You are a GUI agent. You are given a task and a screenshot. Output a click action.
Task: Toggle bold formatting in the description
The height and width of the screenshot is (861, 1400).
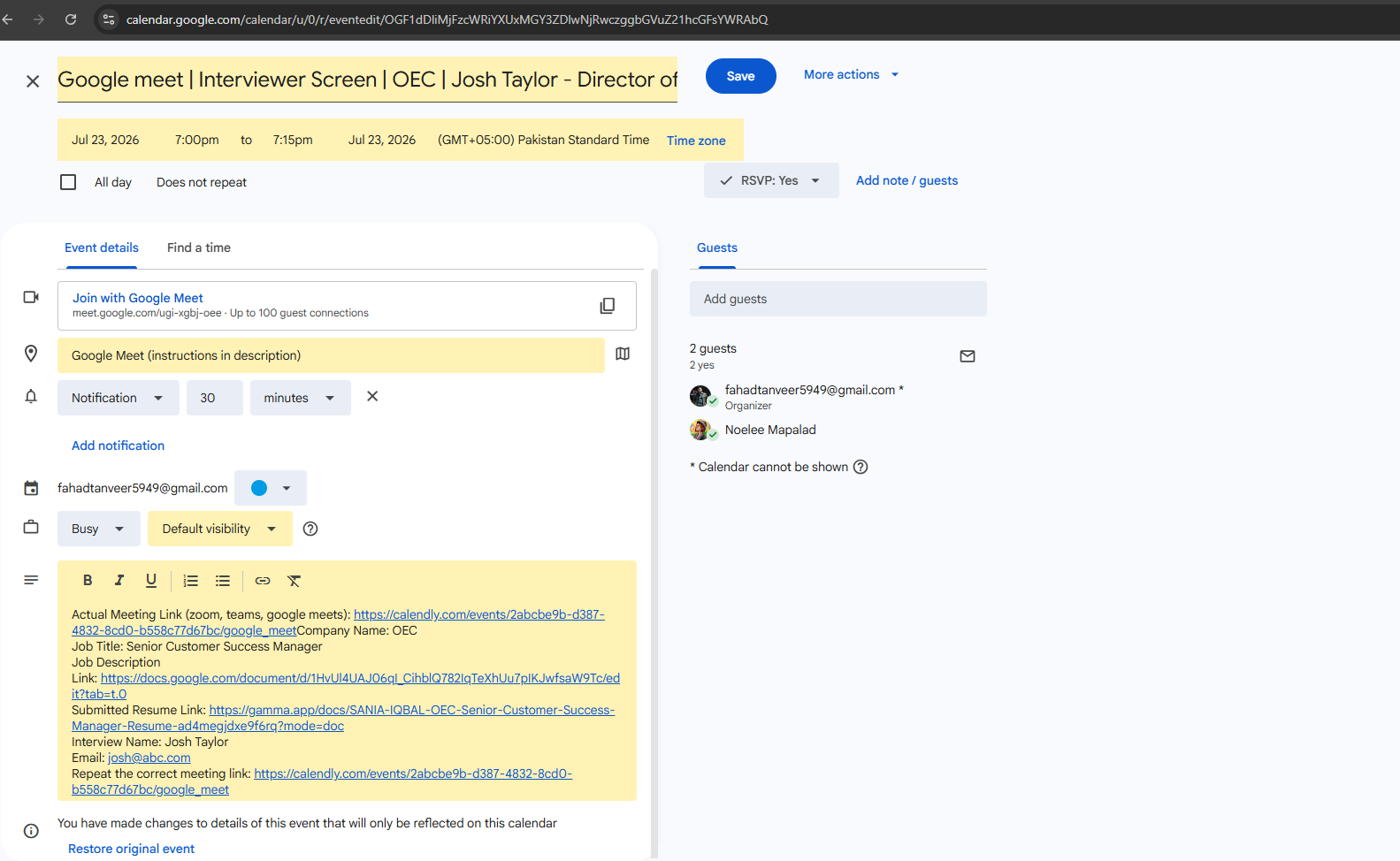click(88, 581)
